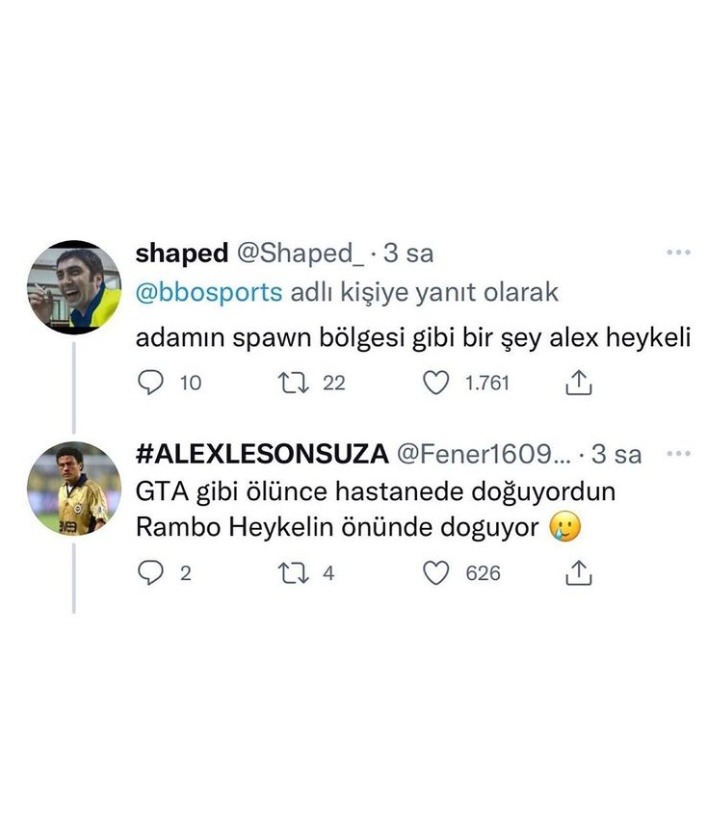720x814 pixels.
Task: Like the tweet with 626 likes
Action: coord(436,573)
